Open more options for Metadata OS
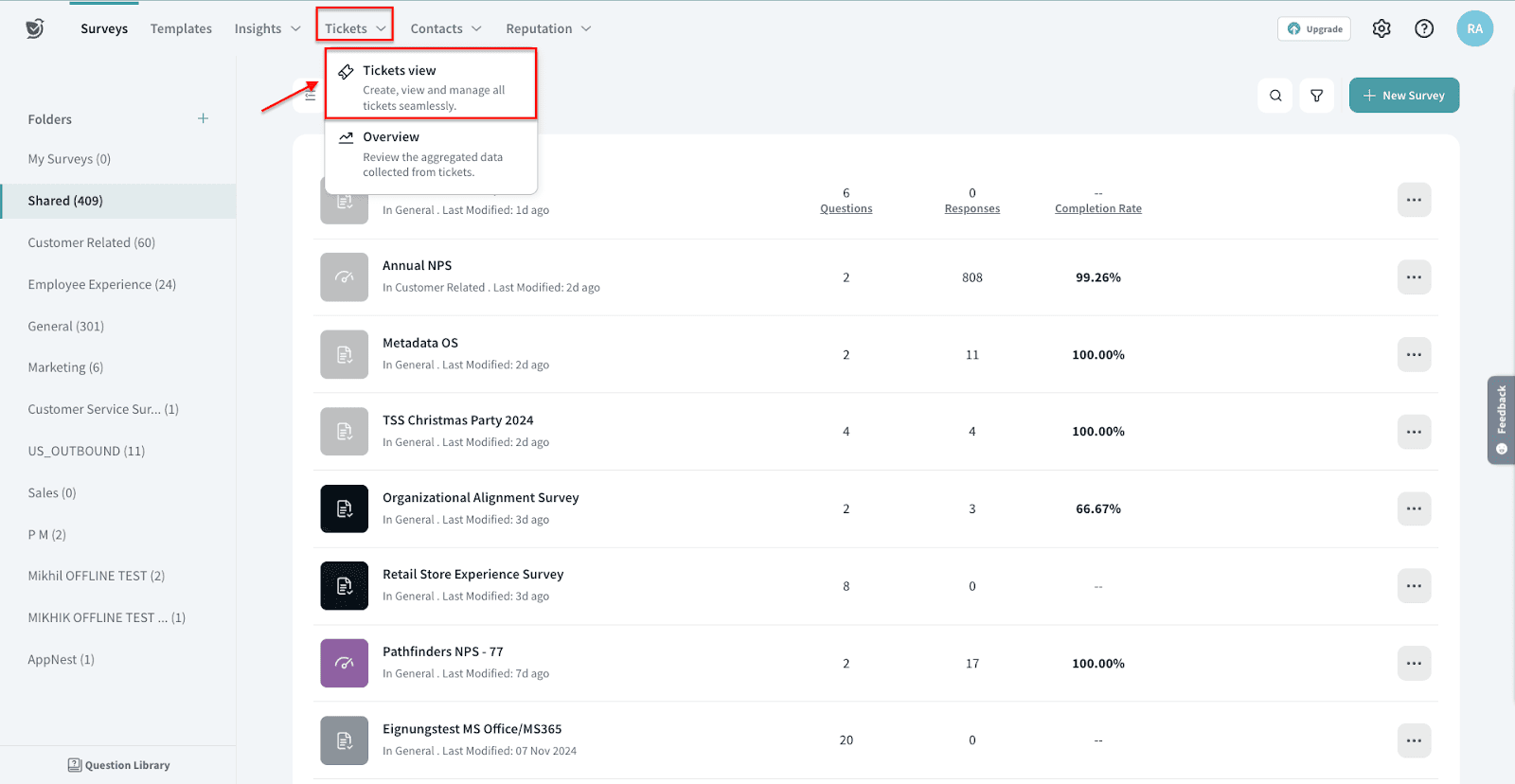 [1414, 355]
